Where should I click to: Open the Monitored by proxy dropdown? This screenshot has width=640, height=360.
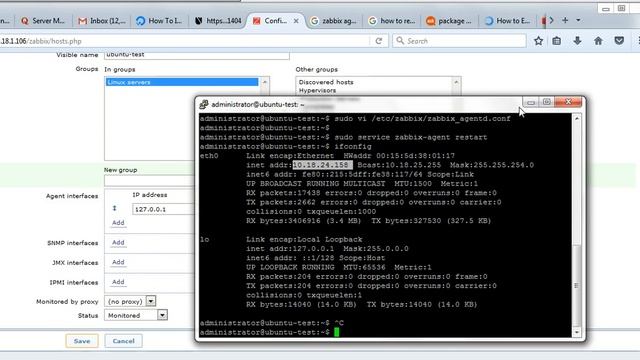point(130,301)
